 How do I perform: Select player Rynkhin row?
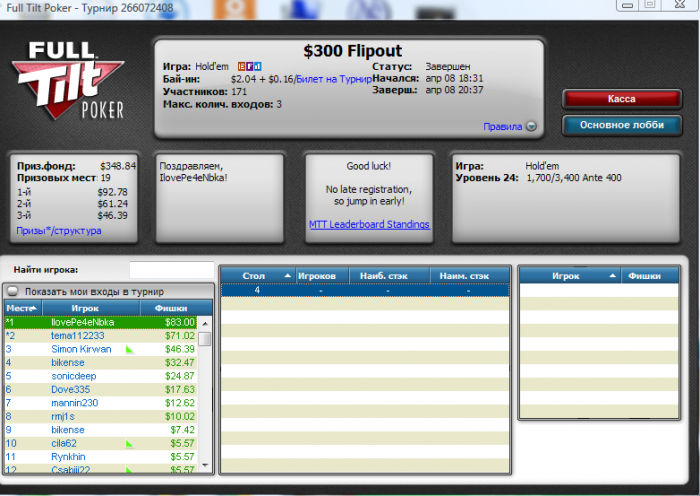[x=101, y=457]
